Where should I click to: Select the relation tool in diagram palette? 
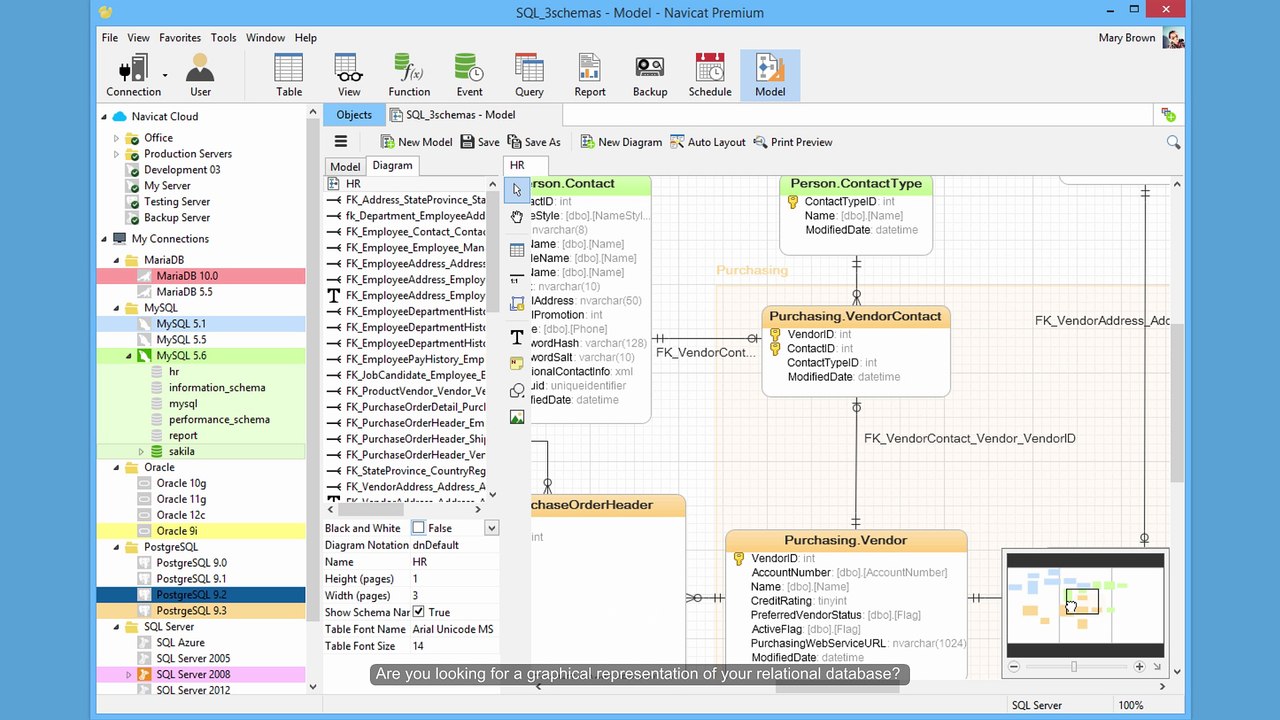(517, 278)
